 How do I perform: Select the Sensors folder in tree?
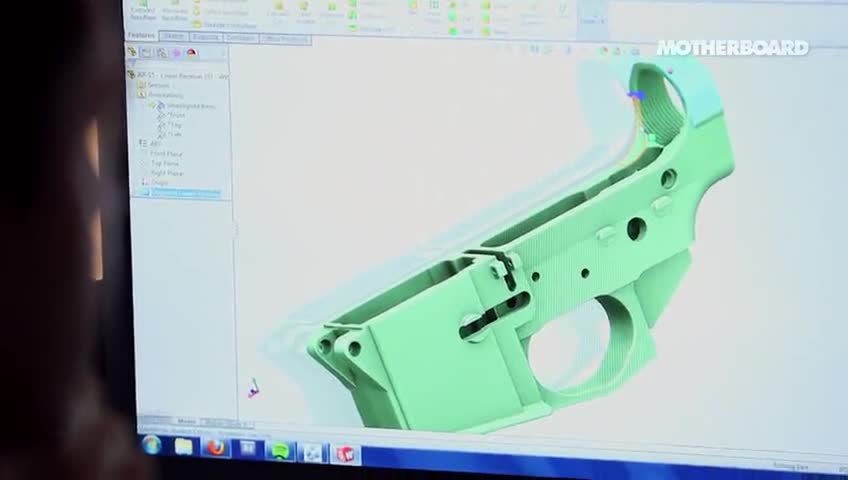pyautogui.click(x=154, y=85)
